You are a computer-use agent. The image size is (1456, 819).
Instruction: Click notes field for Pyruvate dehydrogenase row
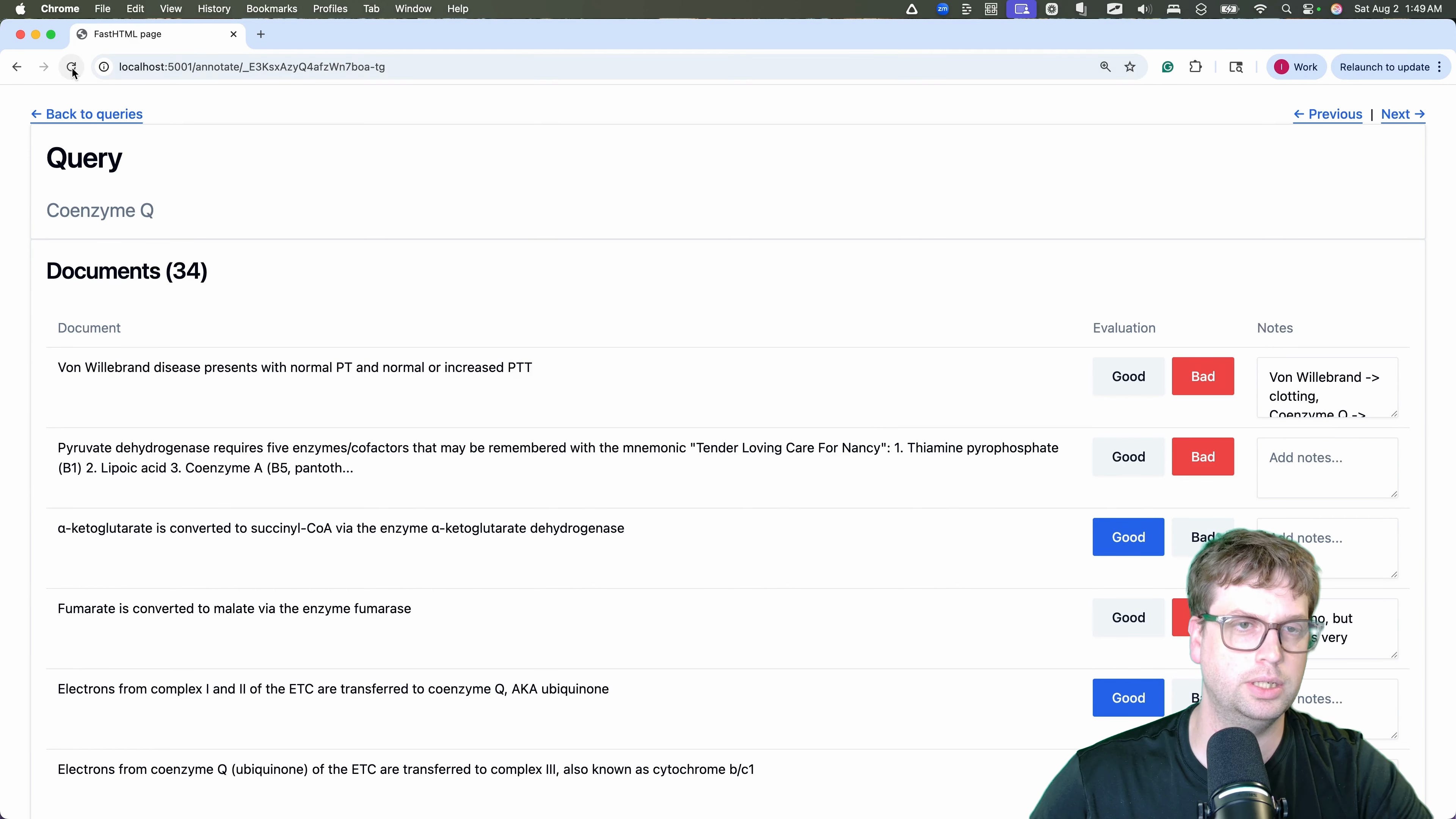(x=1327, y=468)
